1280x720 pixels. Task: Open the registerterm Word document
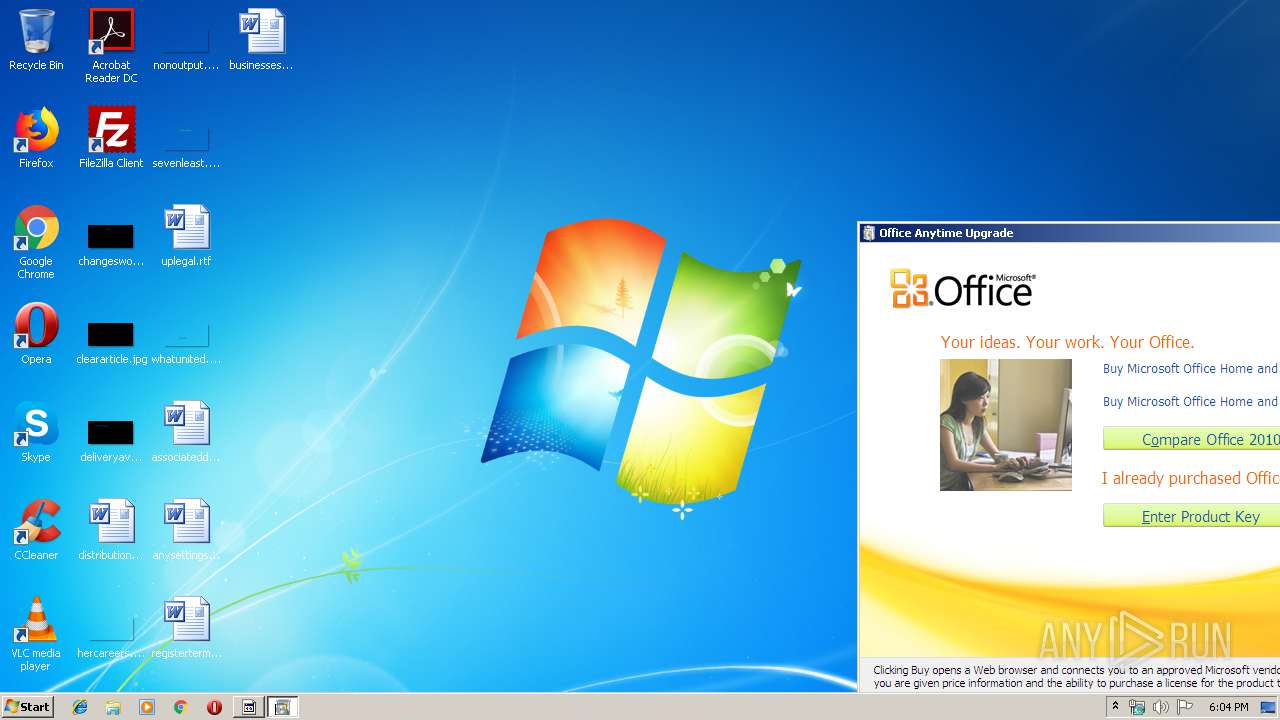tap(186, 628)
